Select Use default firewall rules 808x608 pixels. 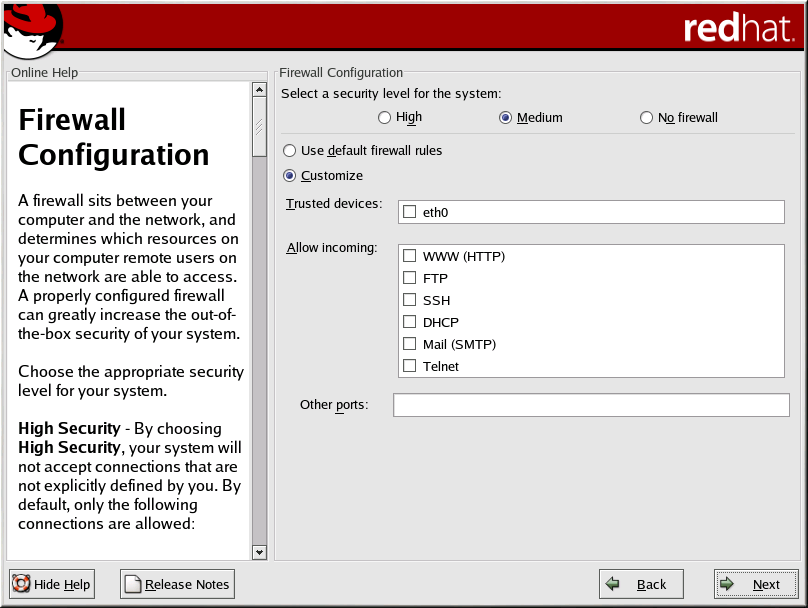click(290, 151)
